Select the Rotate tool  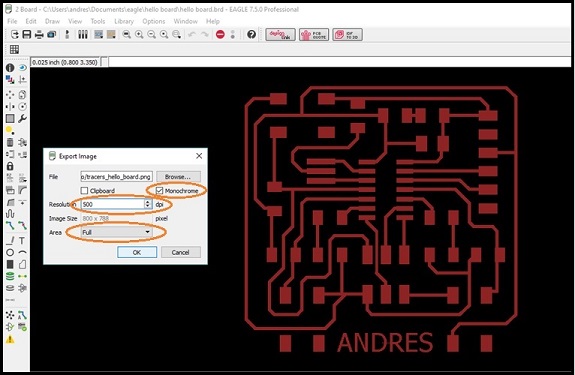22,106
